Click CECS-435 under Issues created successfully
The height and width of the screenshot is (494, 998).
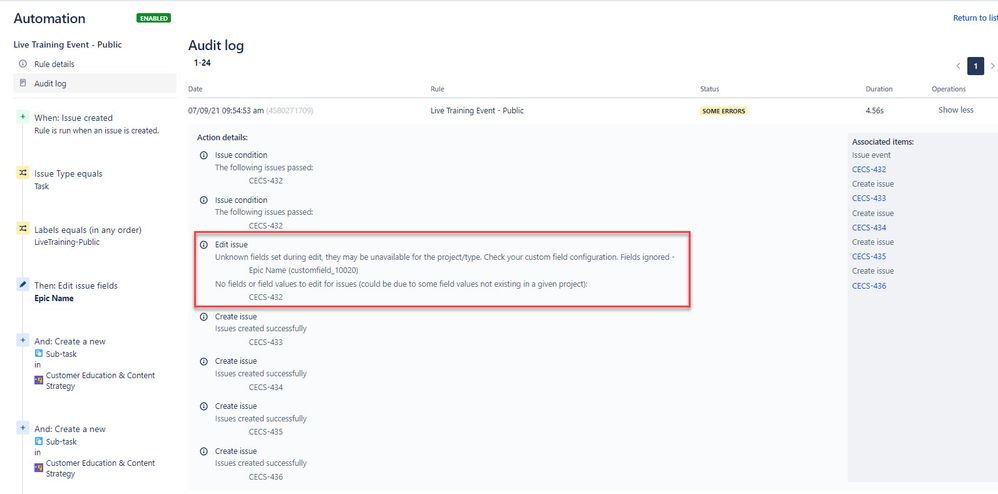265,432
